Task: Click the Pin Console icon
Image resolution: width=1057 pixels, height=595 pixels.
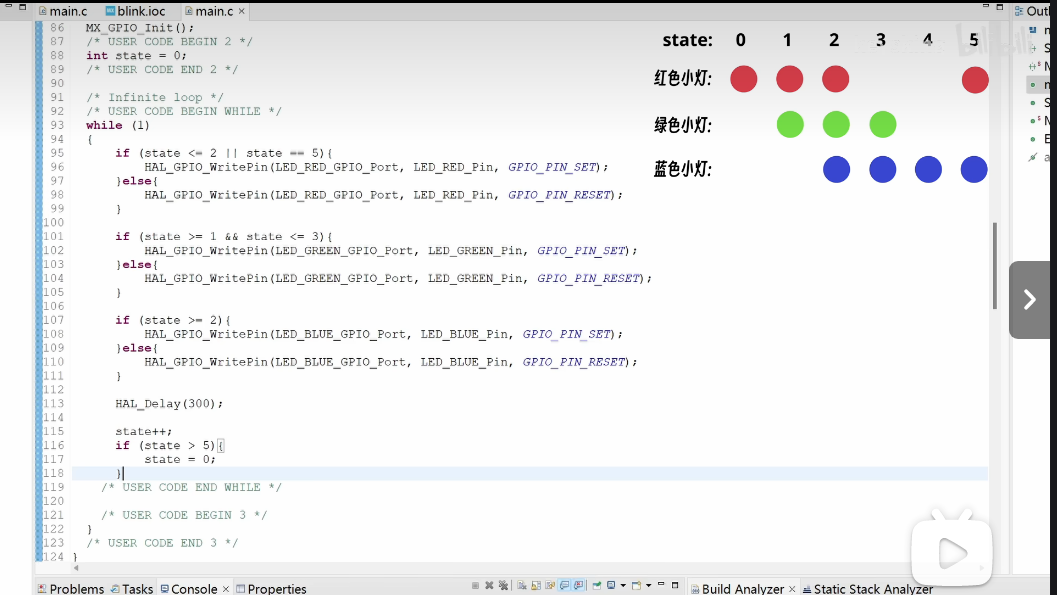Action: [597, 586]
